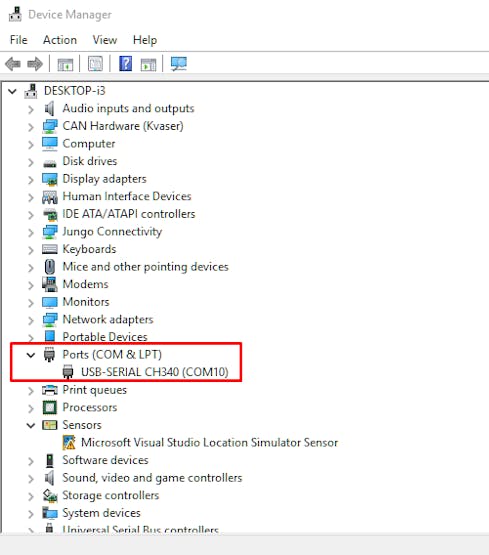The image size is (489, 555).
Task: Expand the Display adapters category
Action: (31, 180)
